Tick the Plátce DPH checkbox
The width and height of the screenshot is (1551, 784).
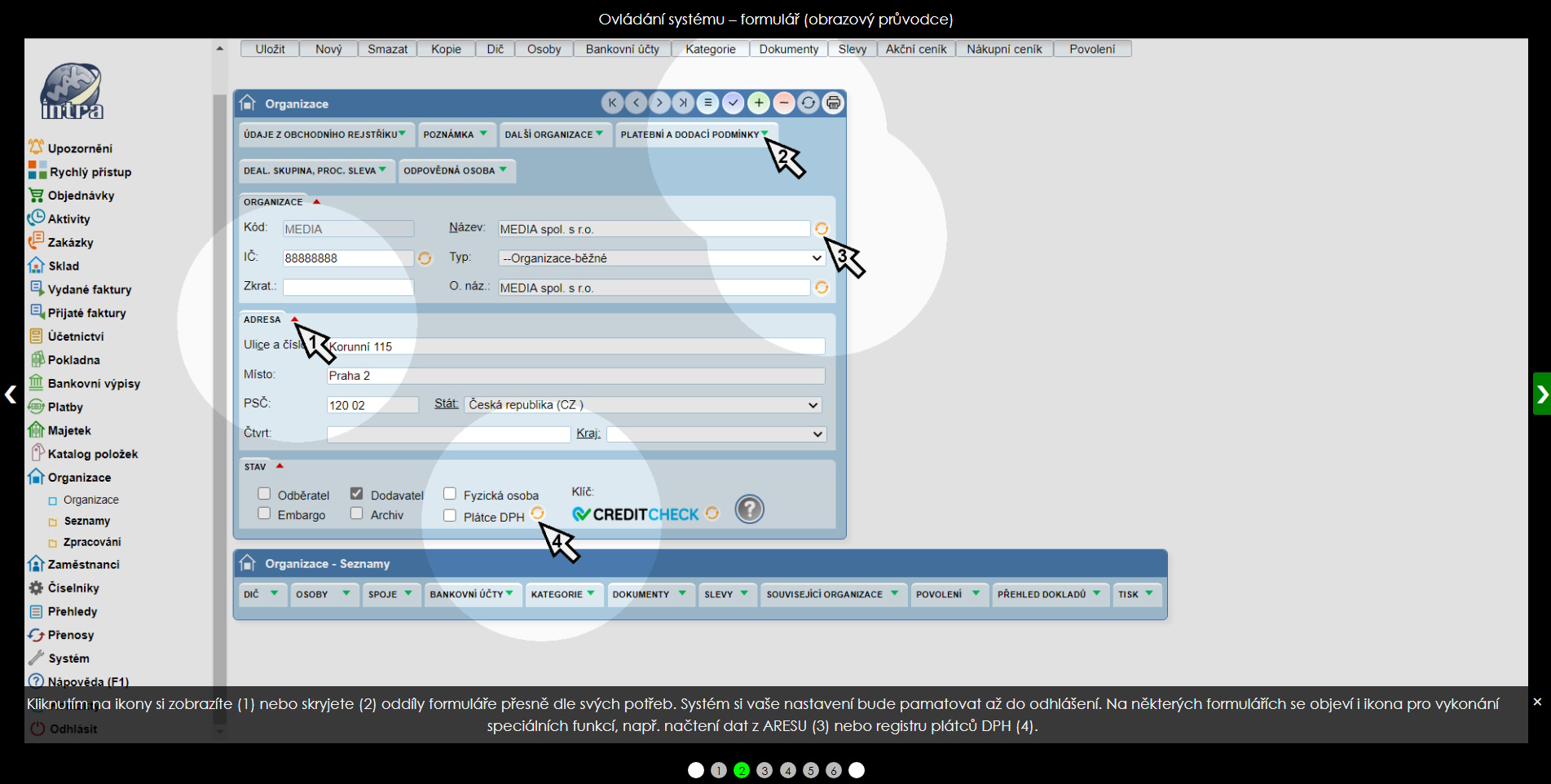450,516
